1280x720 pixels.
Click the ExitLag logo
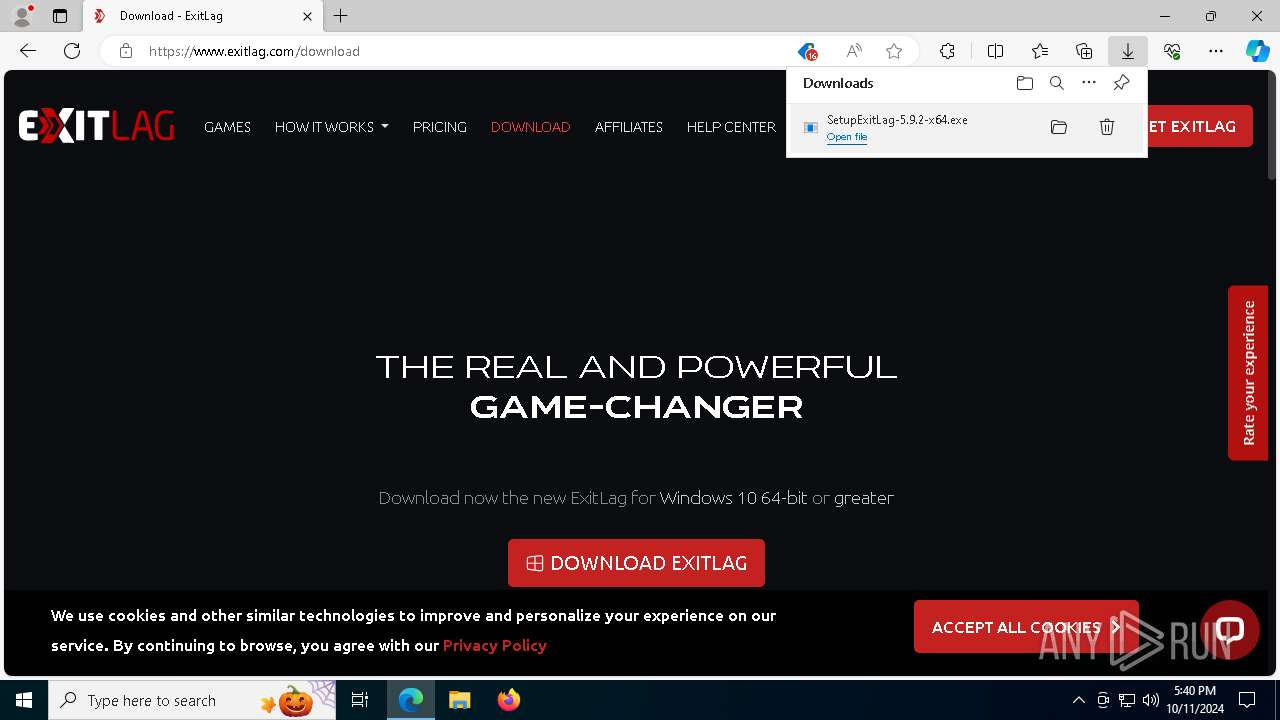(96, 127)
